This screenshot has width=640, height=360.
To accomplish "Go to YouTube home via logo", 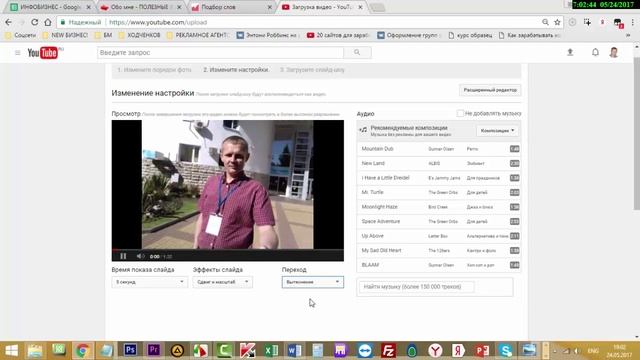I will (x=44, y=53).
